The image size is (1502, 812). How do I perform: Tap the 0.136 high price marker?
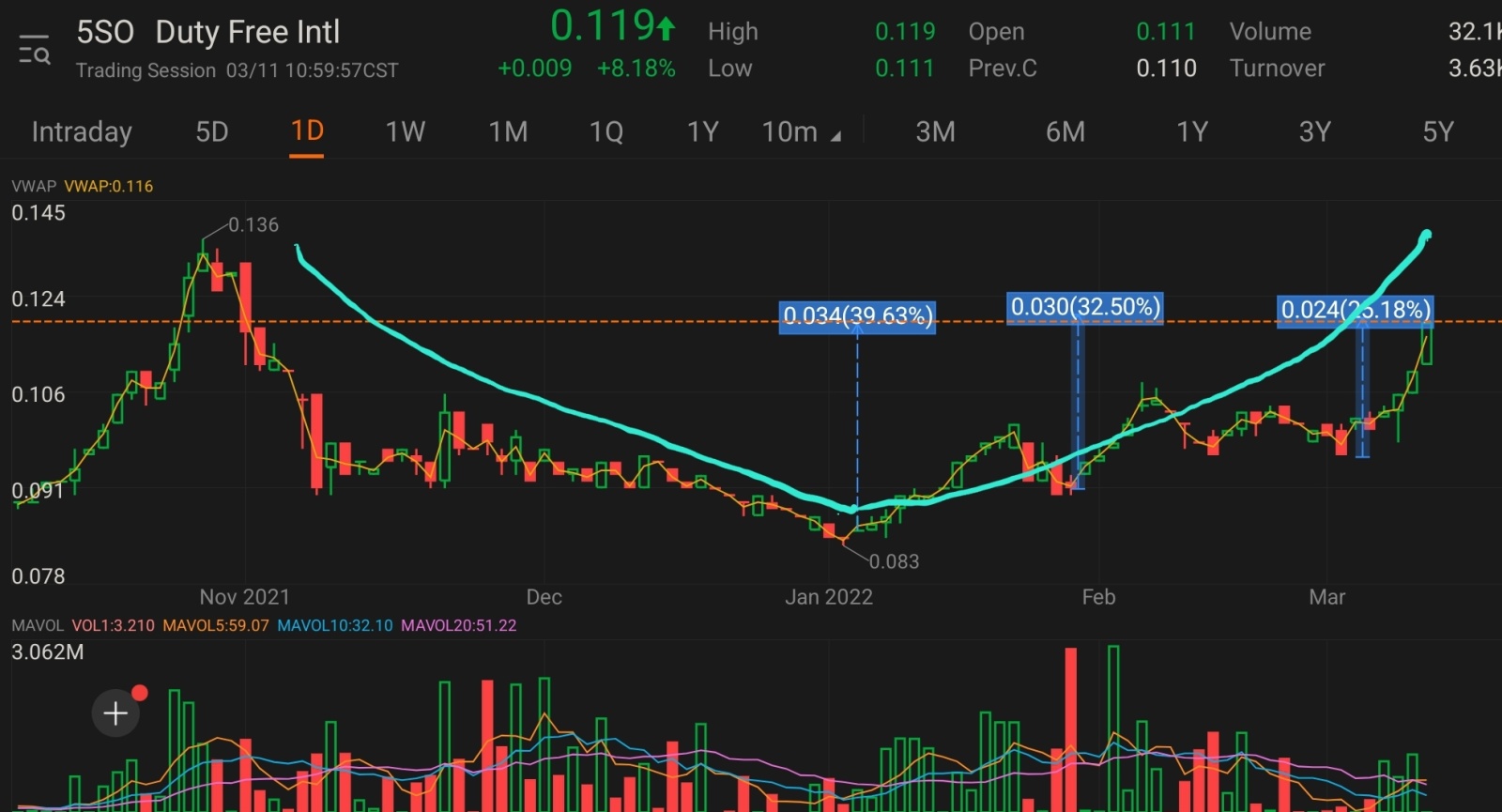pos(253,225)
